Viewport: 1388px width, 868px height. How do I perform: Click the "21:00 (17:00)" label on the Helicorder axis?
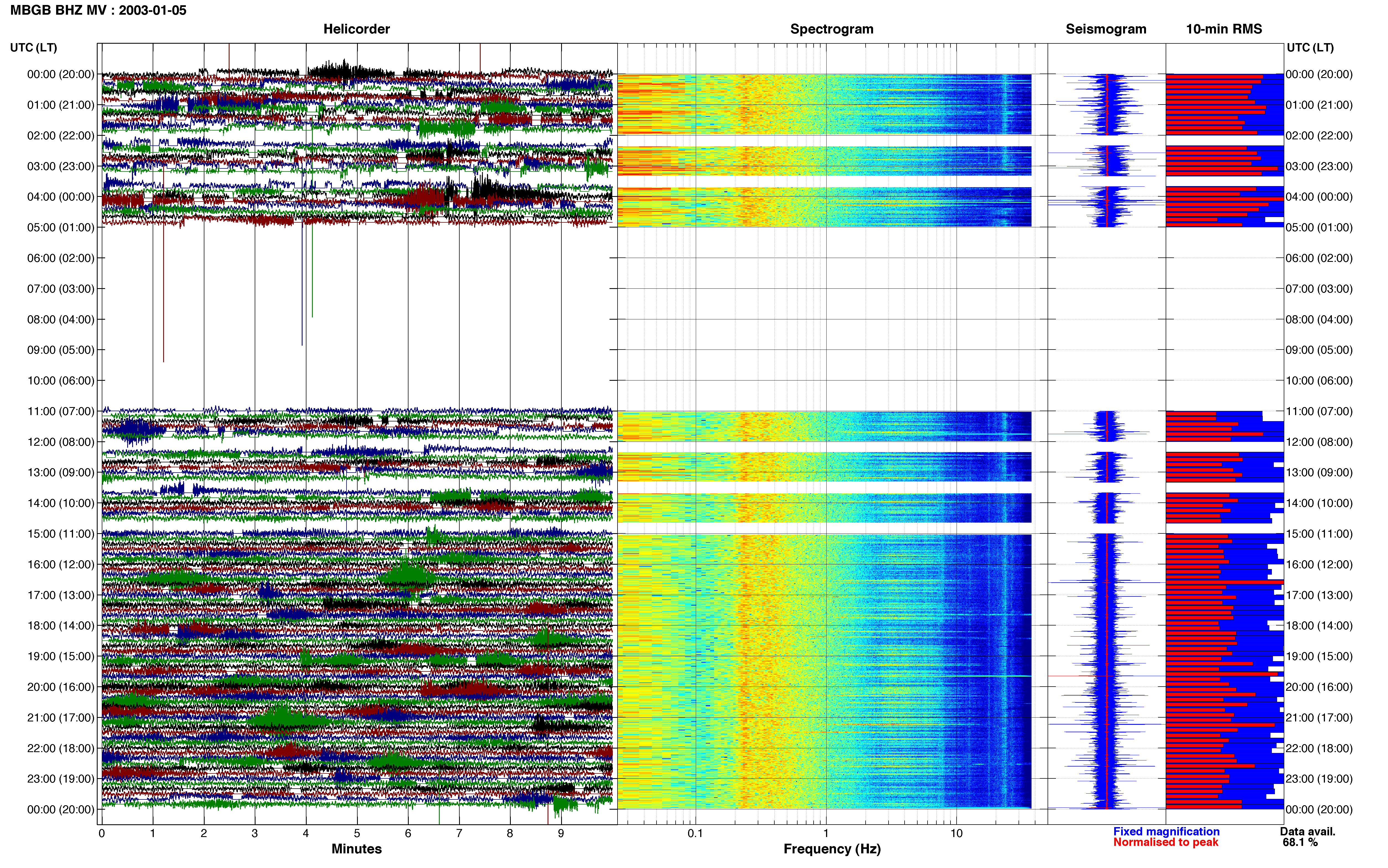(x=61, y=718)
